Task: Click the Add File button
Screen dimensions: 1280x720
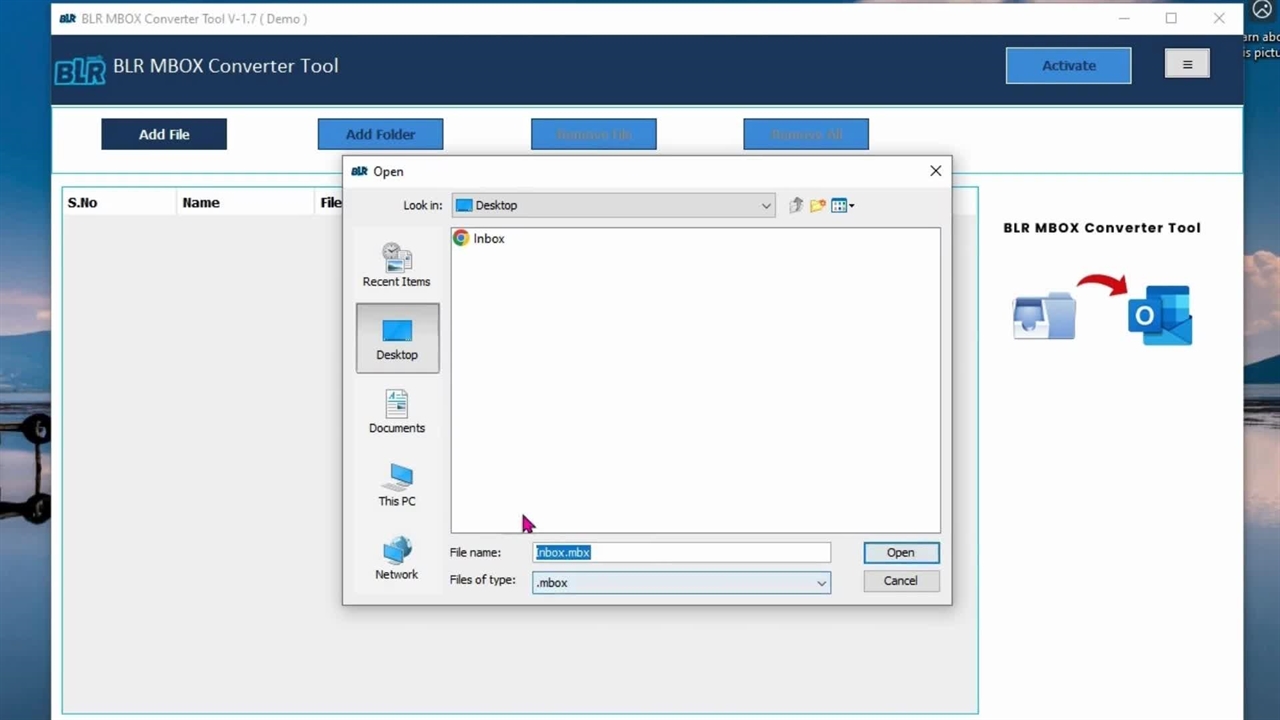Action: [164, 134]
